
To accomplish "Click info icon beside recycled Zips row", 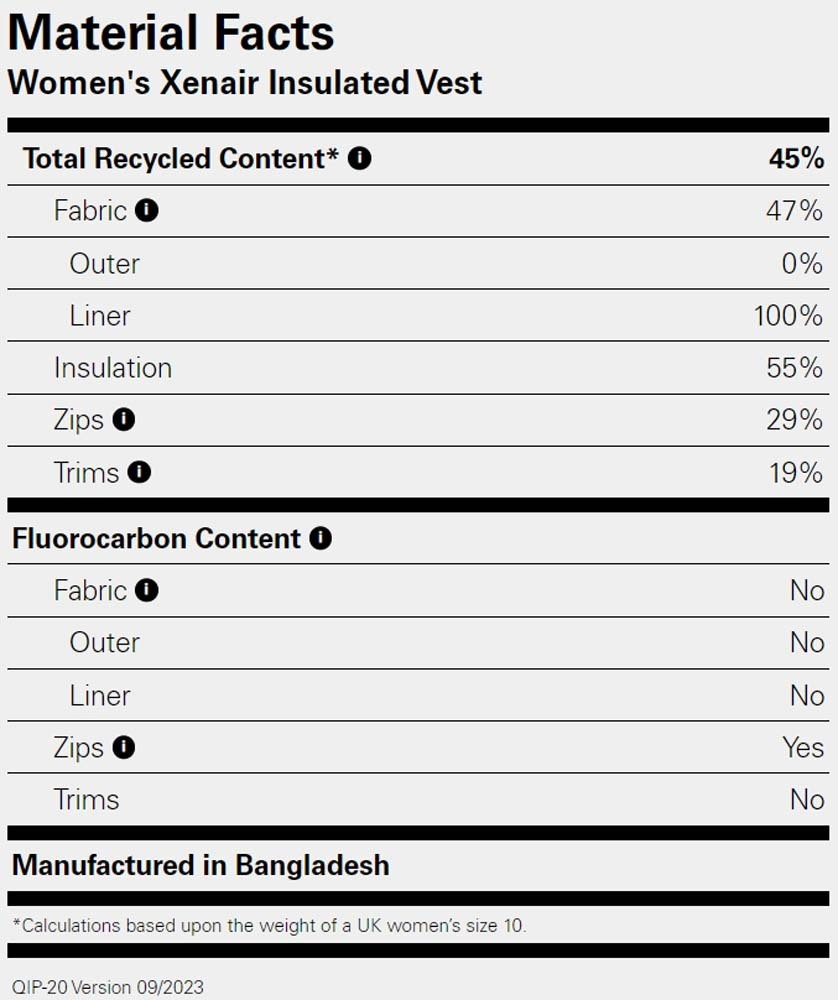I will tap(124, 419).
